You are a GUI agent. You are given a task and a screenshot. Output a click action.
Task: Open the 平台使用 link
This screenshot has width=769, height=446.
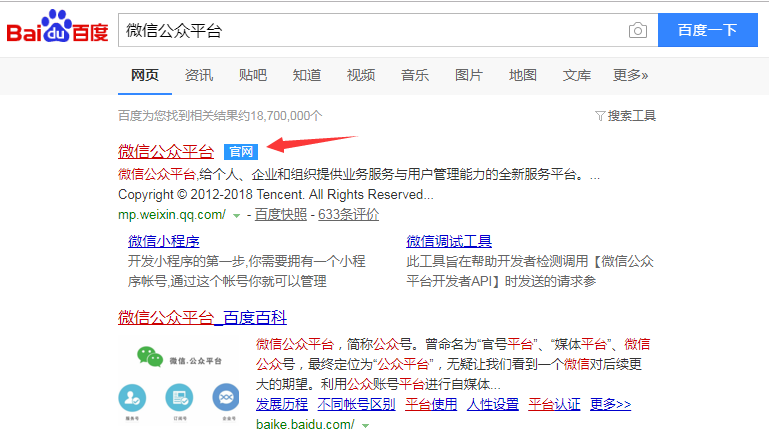click(x=431, y=404)
